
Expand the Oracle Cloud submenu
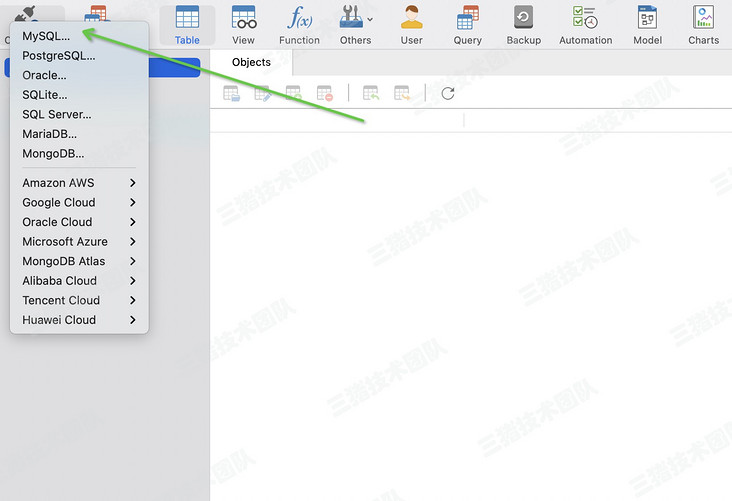tap(79, 222)
